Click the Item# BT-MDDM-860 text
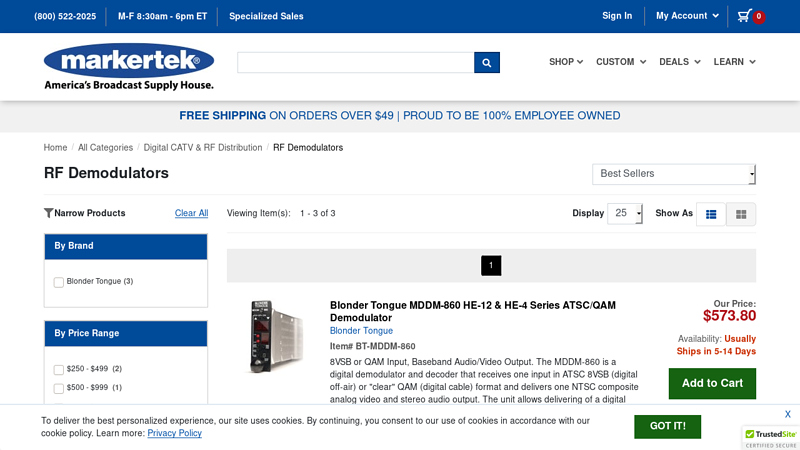This screenshot has height=450, width=800. (x=372, y=346)
